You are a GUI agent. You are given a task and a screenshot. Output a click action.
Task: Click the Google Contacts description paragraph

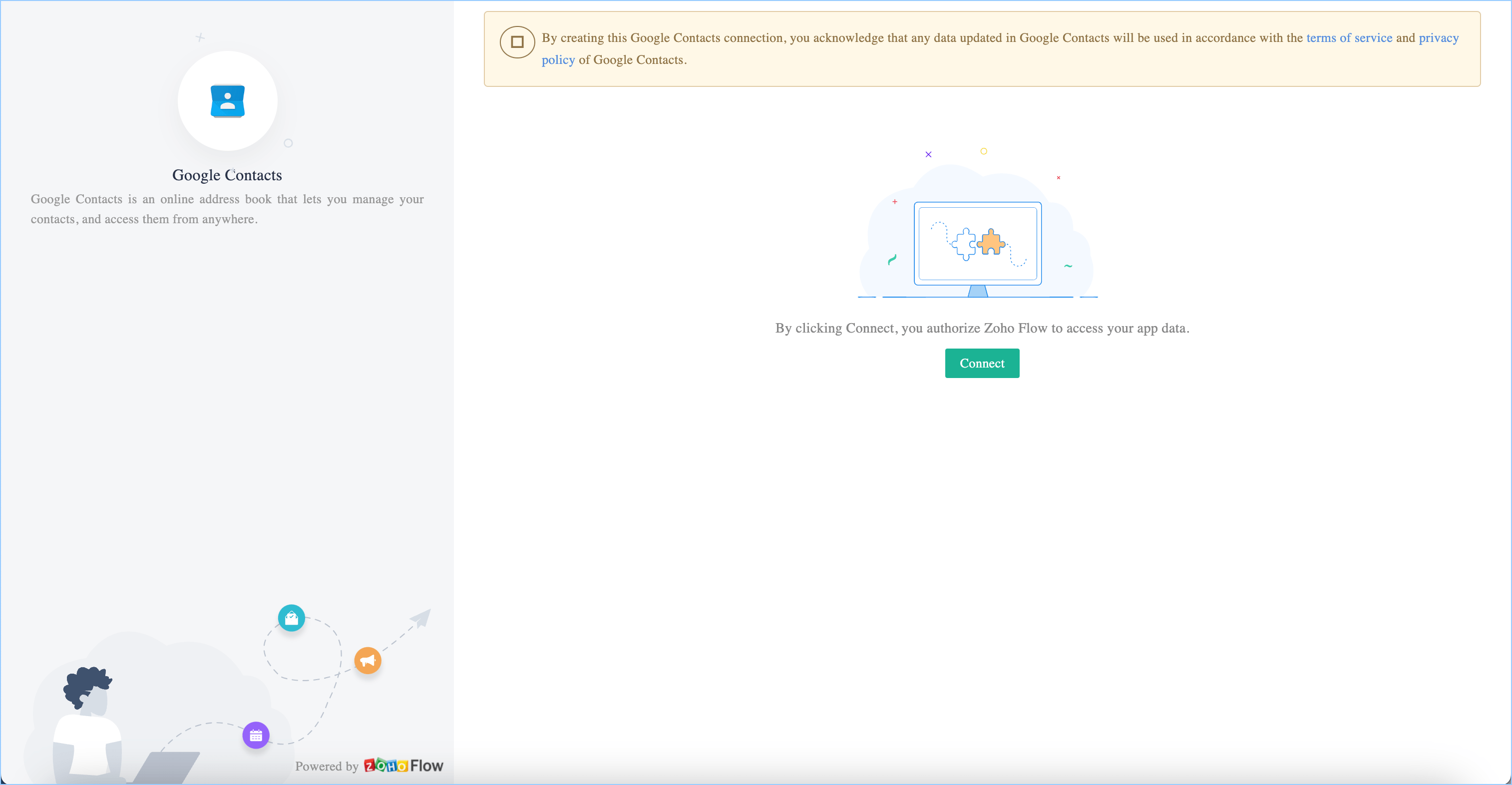227,209
